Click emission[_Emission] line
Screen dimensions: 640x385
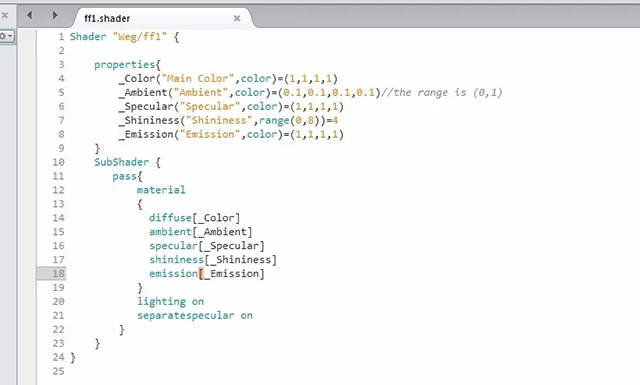click(207, 274)
